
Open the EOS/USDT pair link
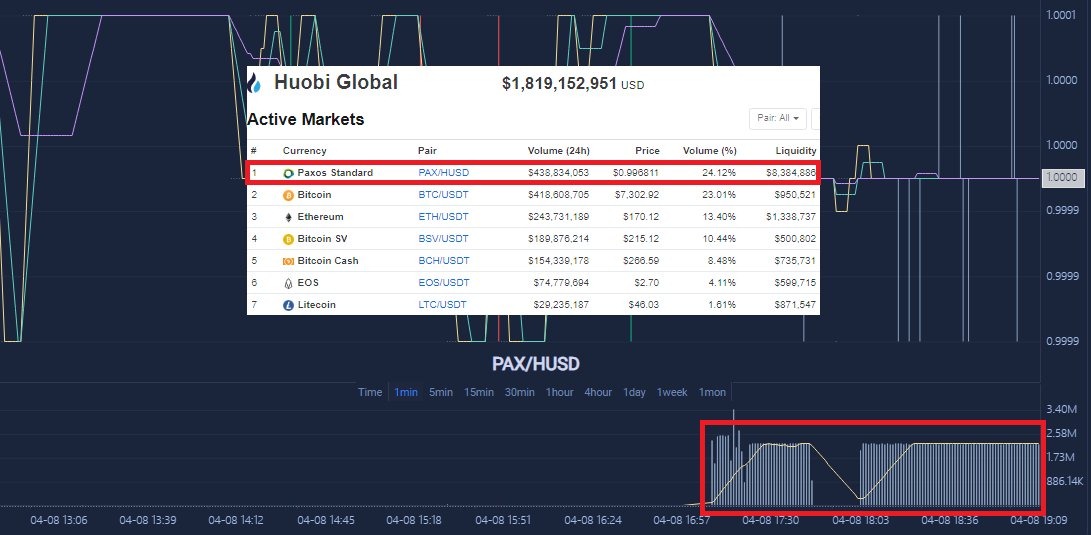(444, 282)
